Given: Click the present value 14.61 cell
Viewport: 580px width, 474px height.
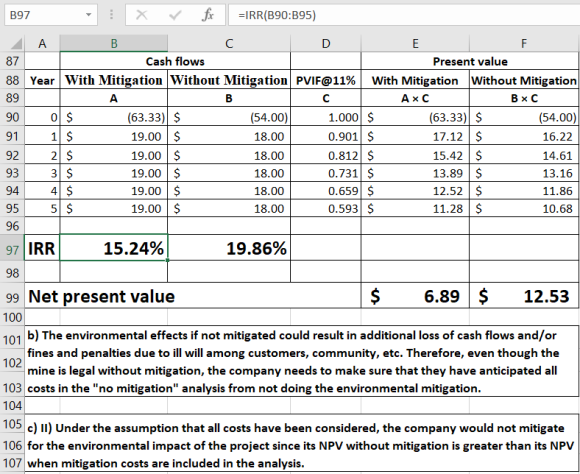Looking at the screenshot, I should tap(524, 155).
